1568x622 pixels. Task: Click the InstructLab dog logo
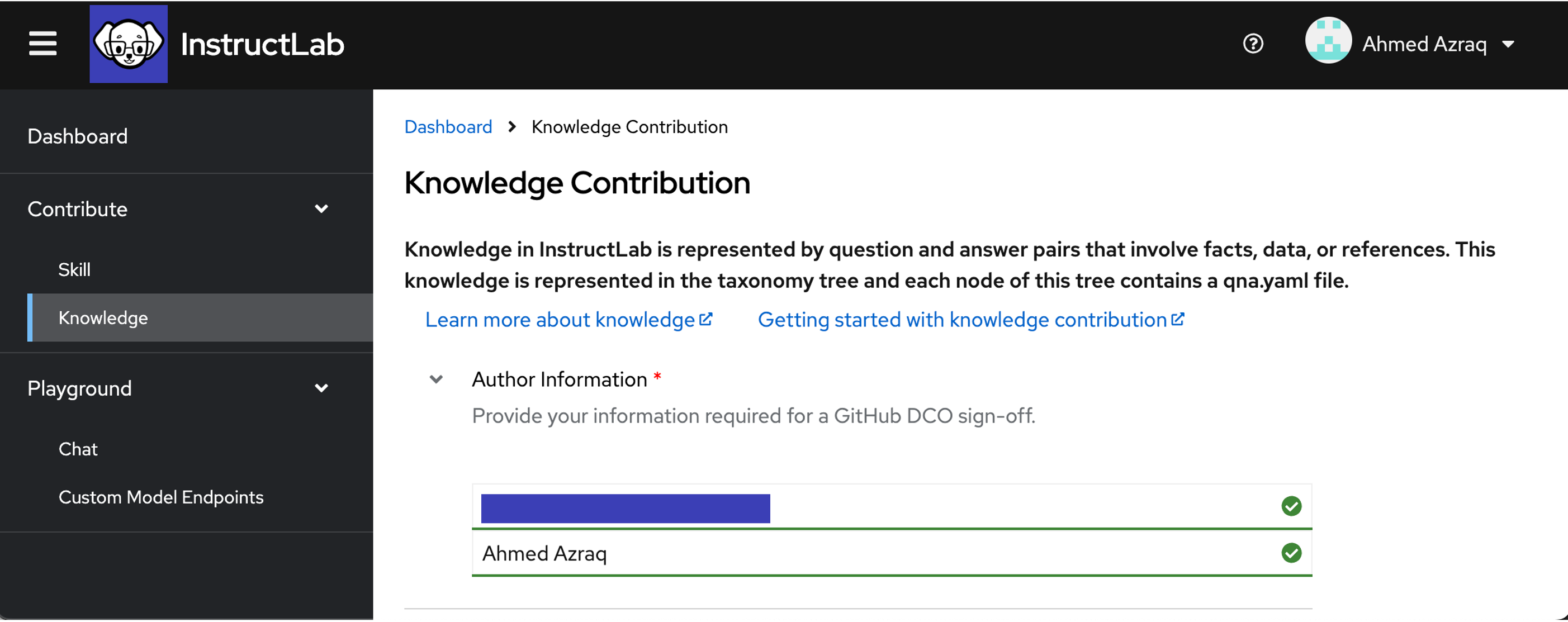coord(129,43)
